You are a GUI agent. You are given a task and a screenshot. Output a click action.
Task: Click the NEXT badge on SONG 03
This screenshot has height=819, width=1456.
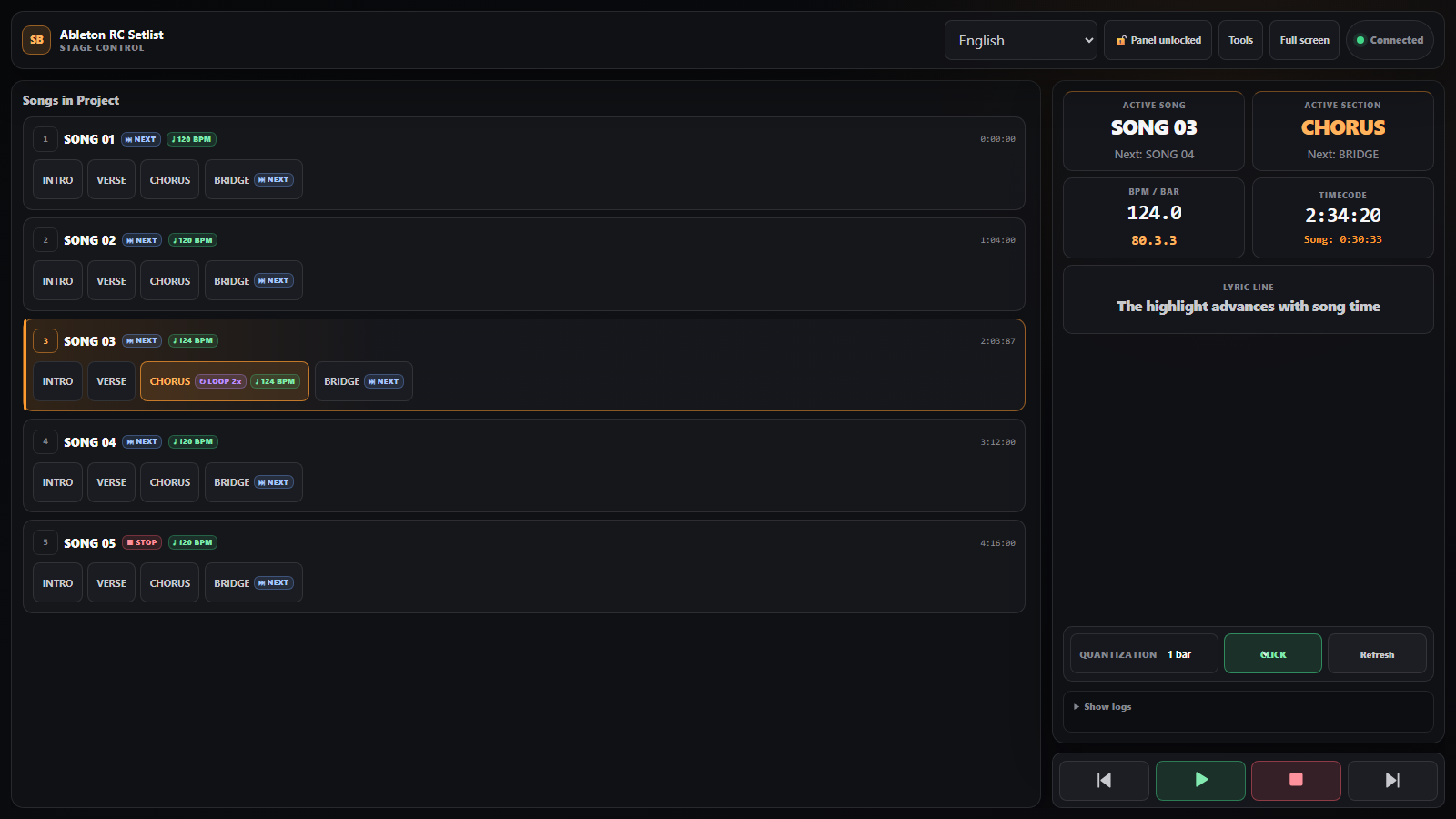pyautogui.click(x=142, y=340)
